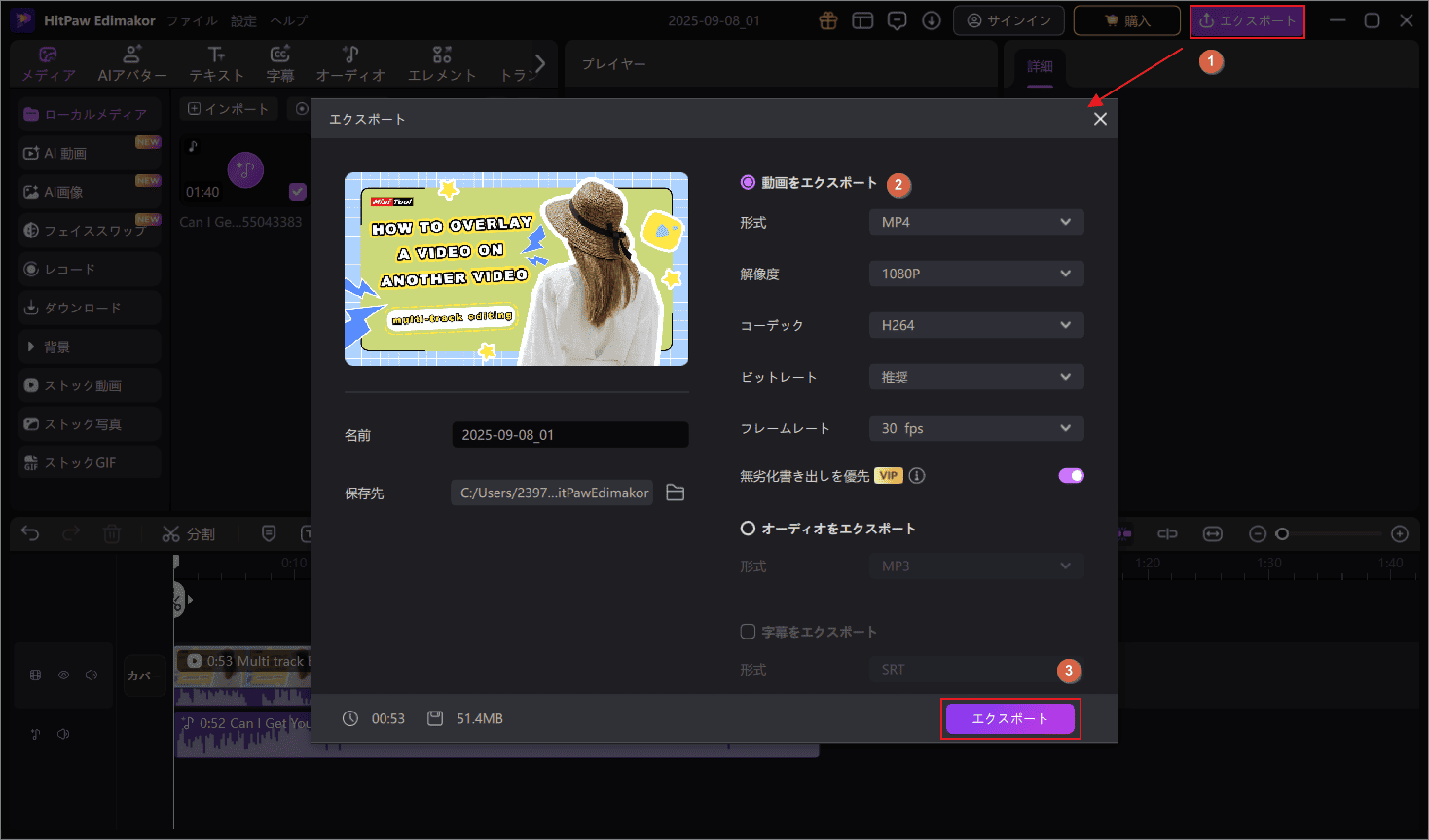The width and height of the screenshot is (1429, 840).
Task: Open the feedback message icon in title bar
Action: 898,20
